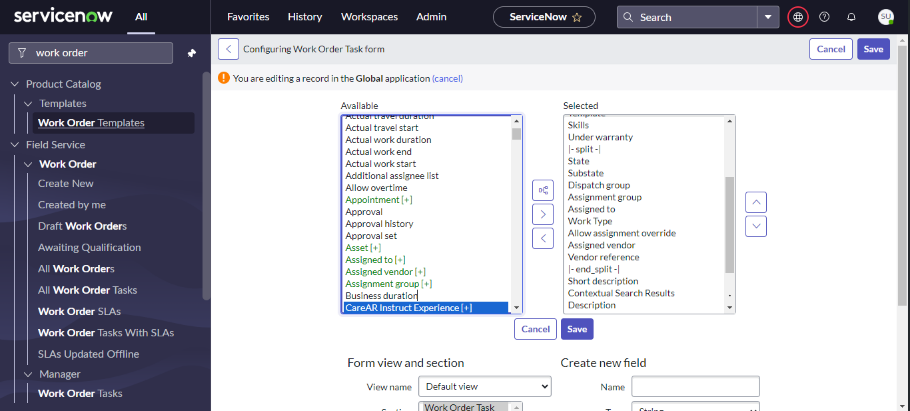Click the global Search field
This screenshot has width=910, height=411.
tap(687, 17)
